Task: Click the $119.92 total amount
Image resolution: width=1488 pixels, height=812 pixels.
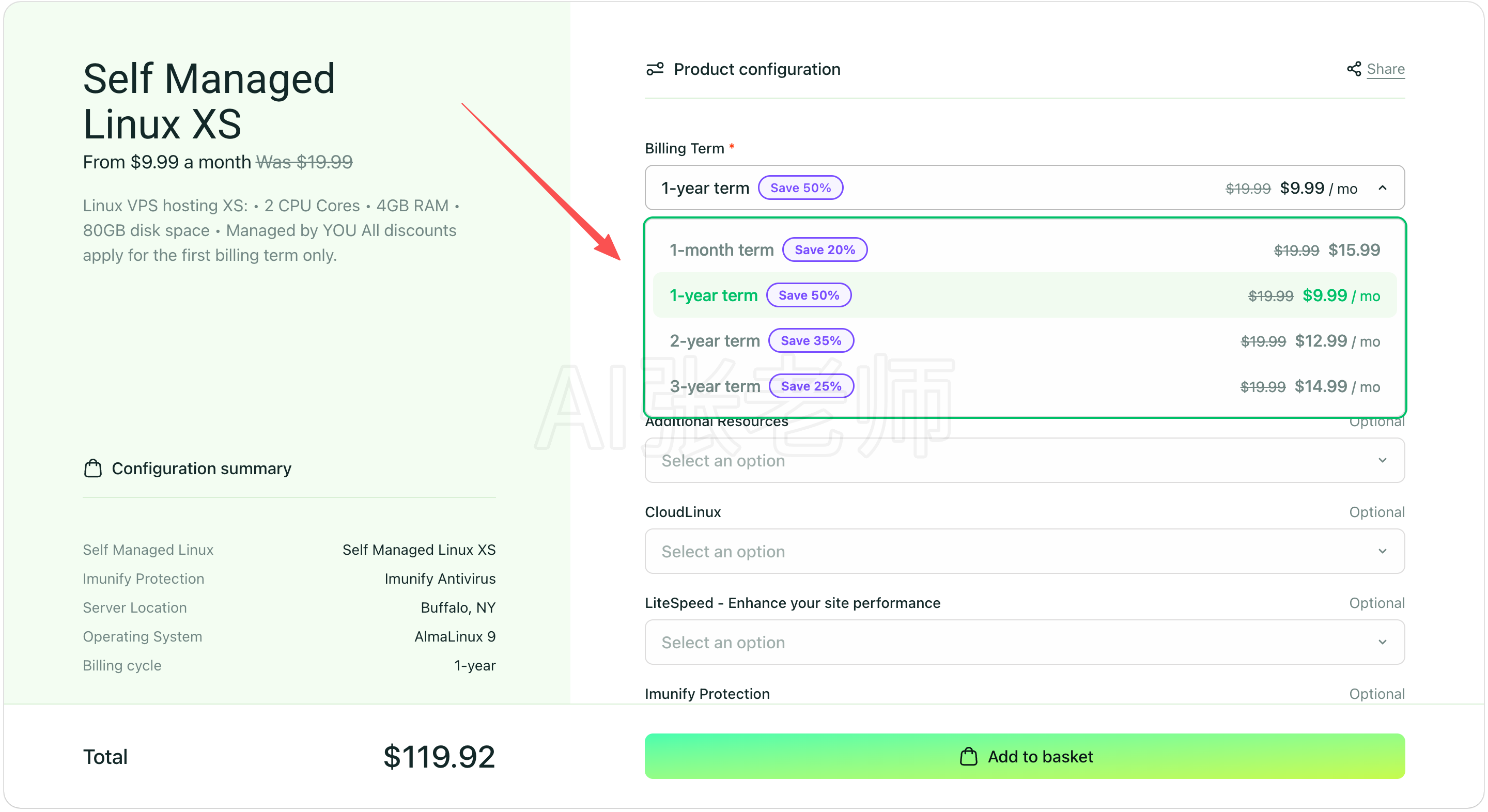Action: pos(439,757)
